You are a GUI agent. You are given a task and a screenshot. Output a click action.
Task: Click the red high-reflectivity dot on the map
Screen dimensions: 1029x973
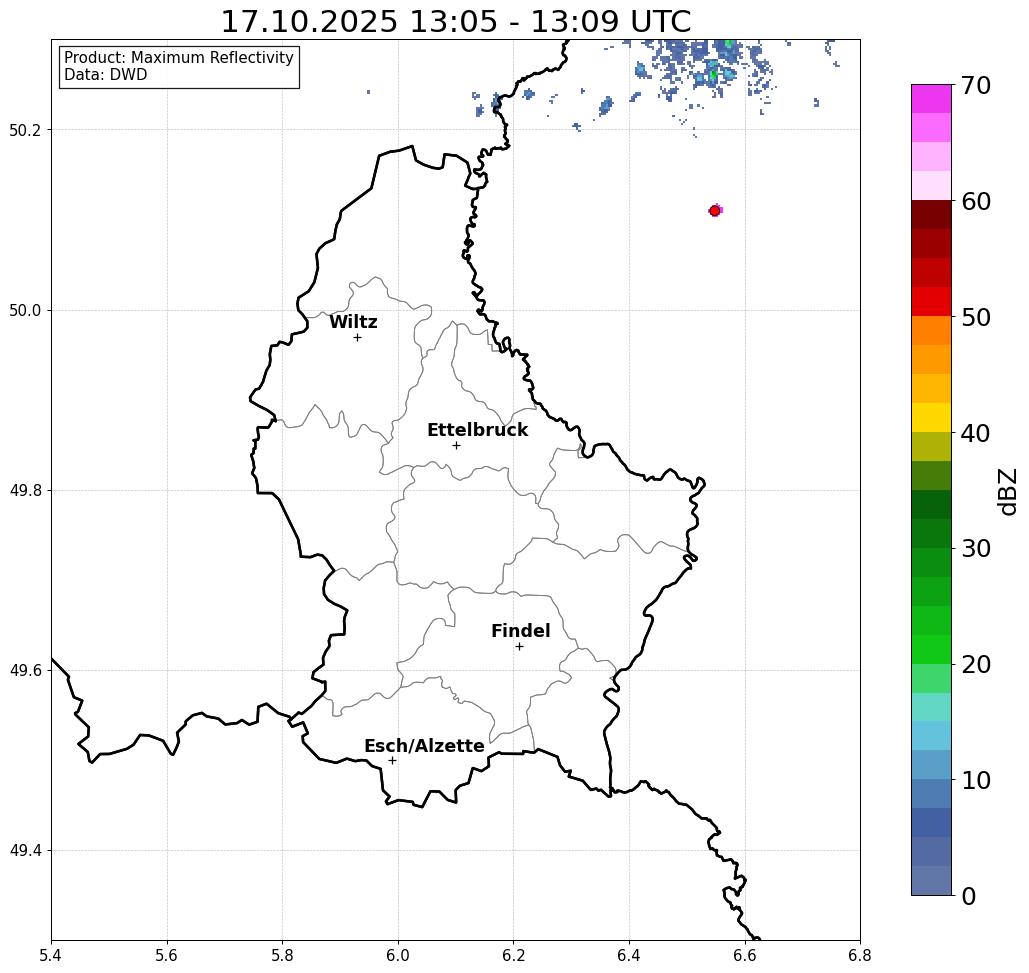(x=715, y=211)
